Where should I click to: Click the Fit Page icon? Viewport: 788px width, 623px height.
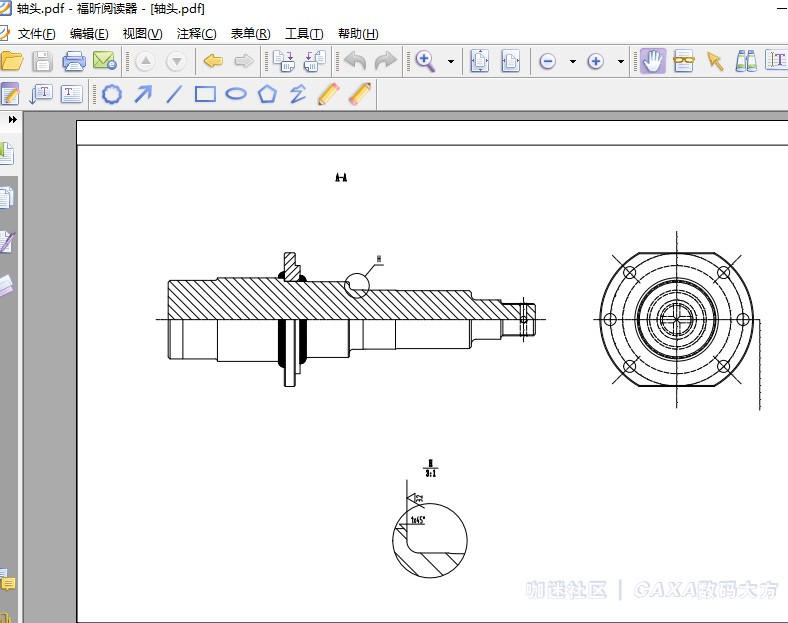coord(480,61)
